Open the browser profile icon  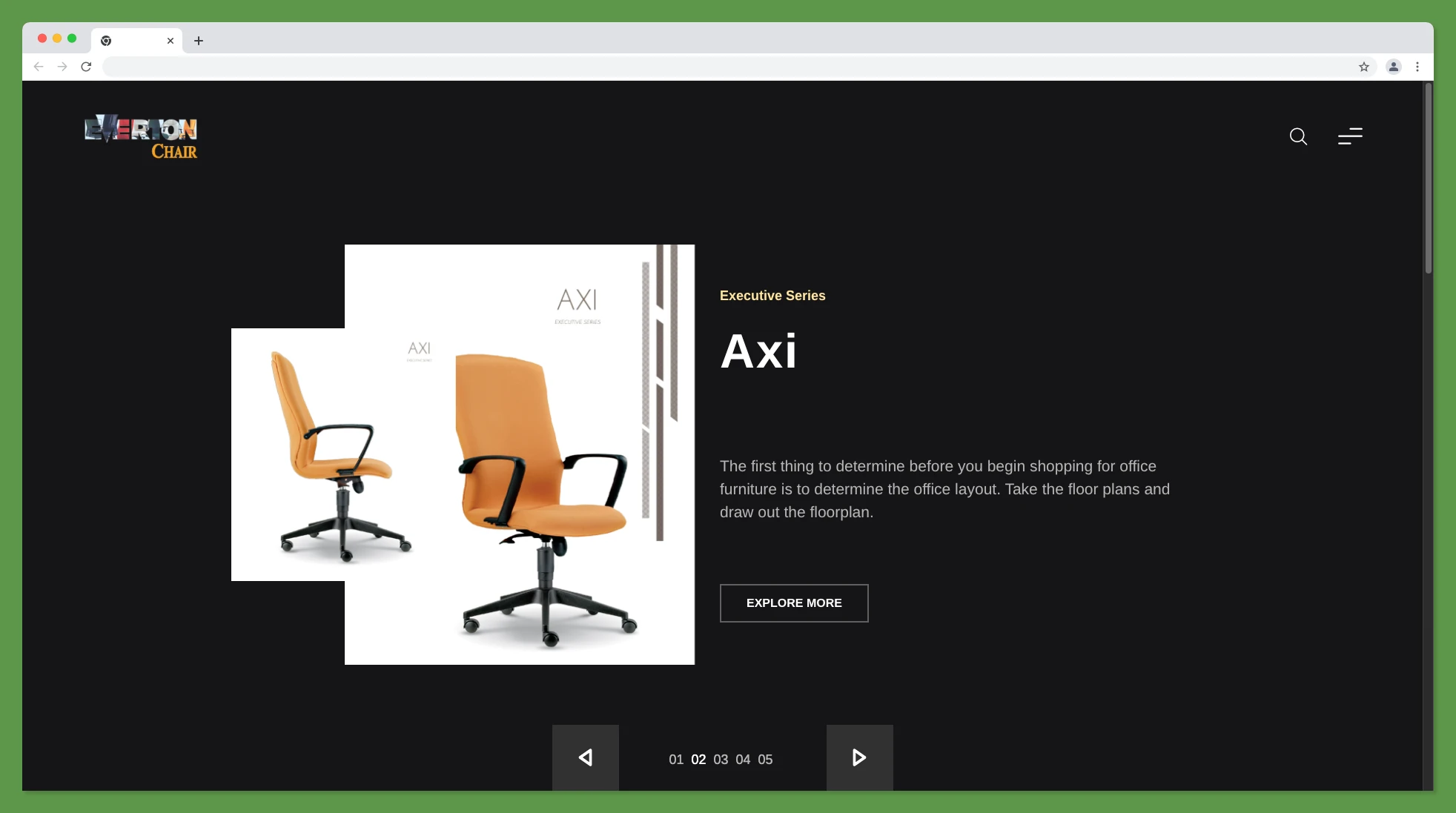coord(1393,66)
